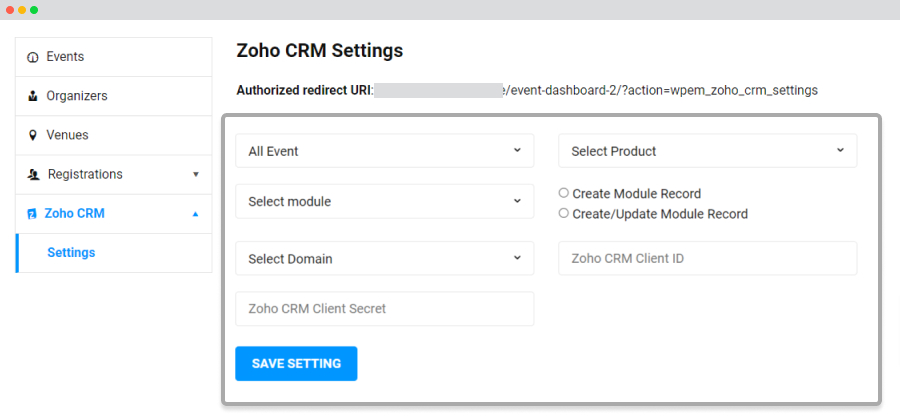Go to the Venues menu item
Image resolution: width=900 pixels, height=420 pixels.
point(114,135)
